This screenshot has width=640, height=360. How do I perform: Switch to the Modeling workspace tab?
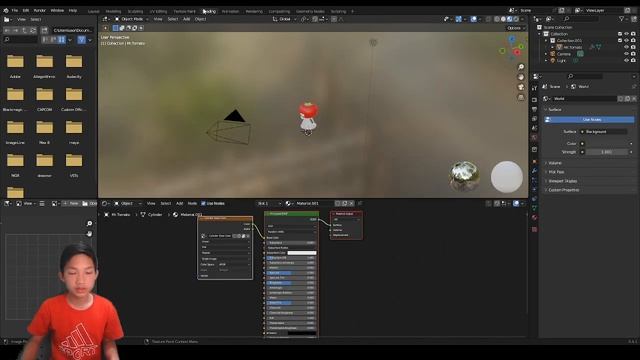coord(113,11)
